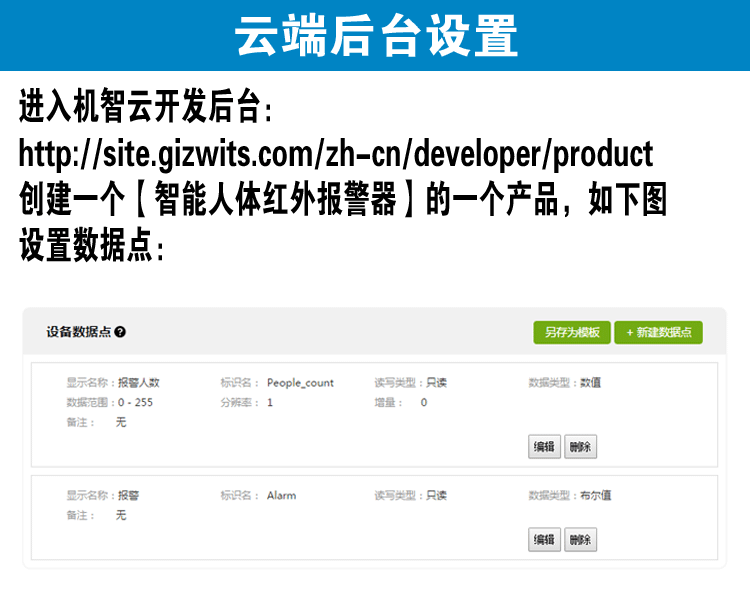This screenshot has height=603, width=750.
Task: Click the 设置数据点 heading line
Action: tap(91, 244)
